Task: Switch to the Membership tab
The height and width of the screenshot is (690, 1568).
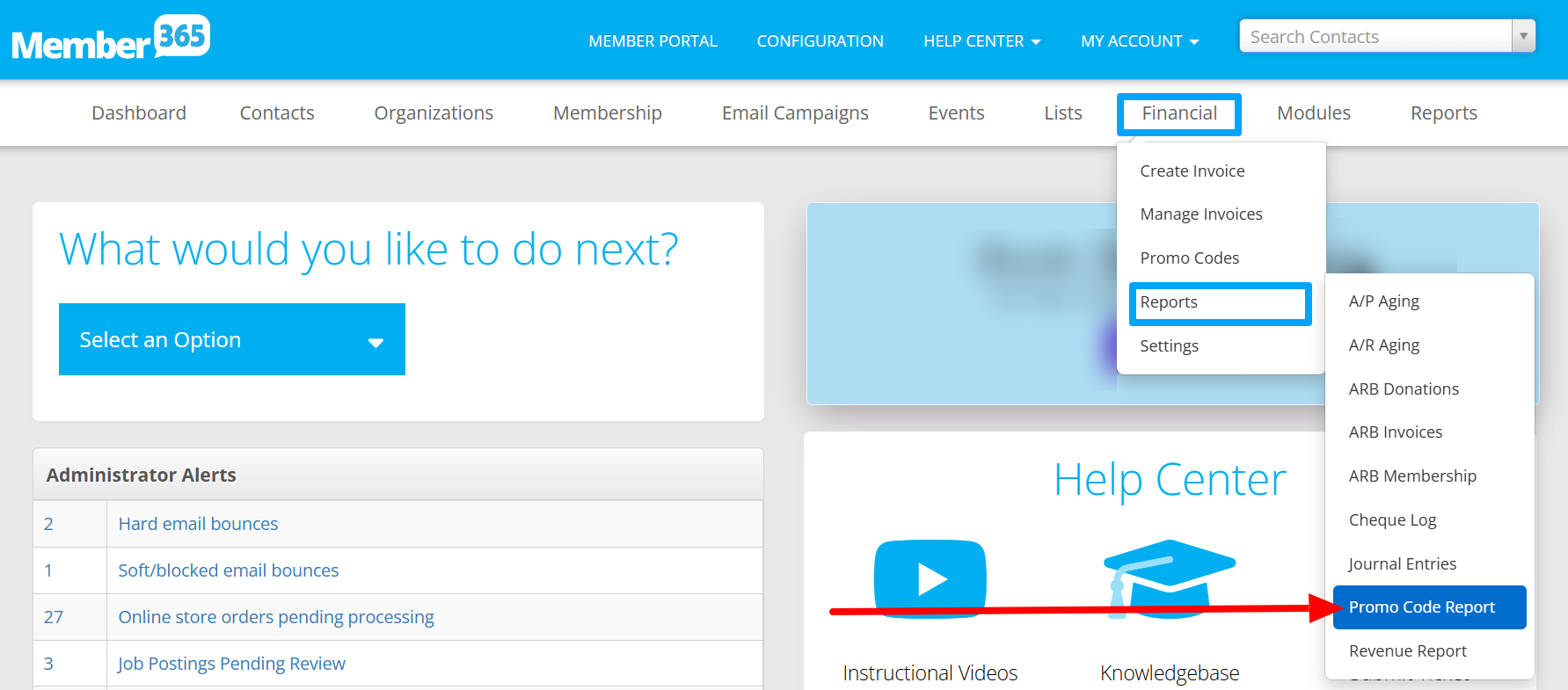Action: pos(607,113)
